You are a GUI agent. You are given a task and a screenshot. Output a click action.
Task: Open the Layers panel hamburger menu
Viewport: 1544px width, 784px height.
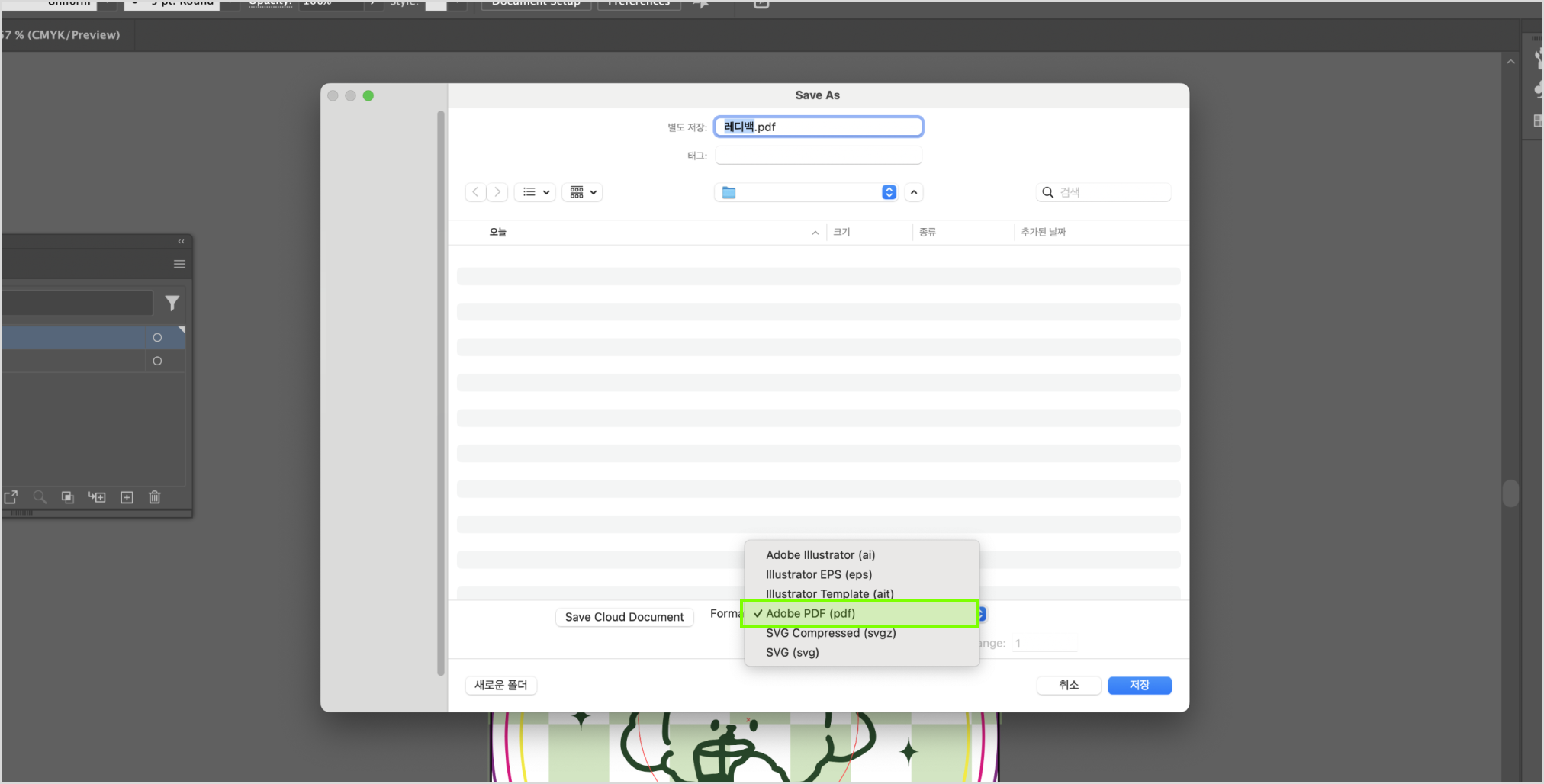[179, 264]
